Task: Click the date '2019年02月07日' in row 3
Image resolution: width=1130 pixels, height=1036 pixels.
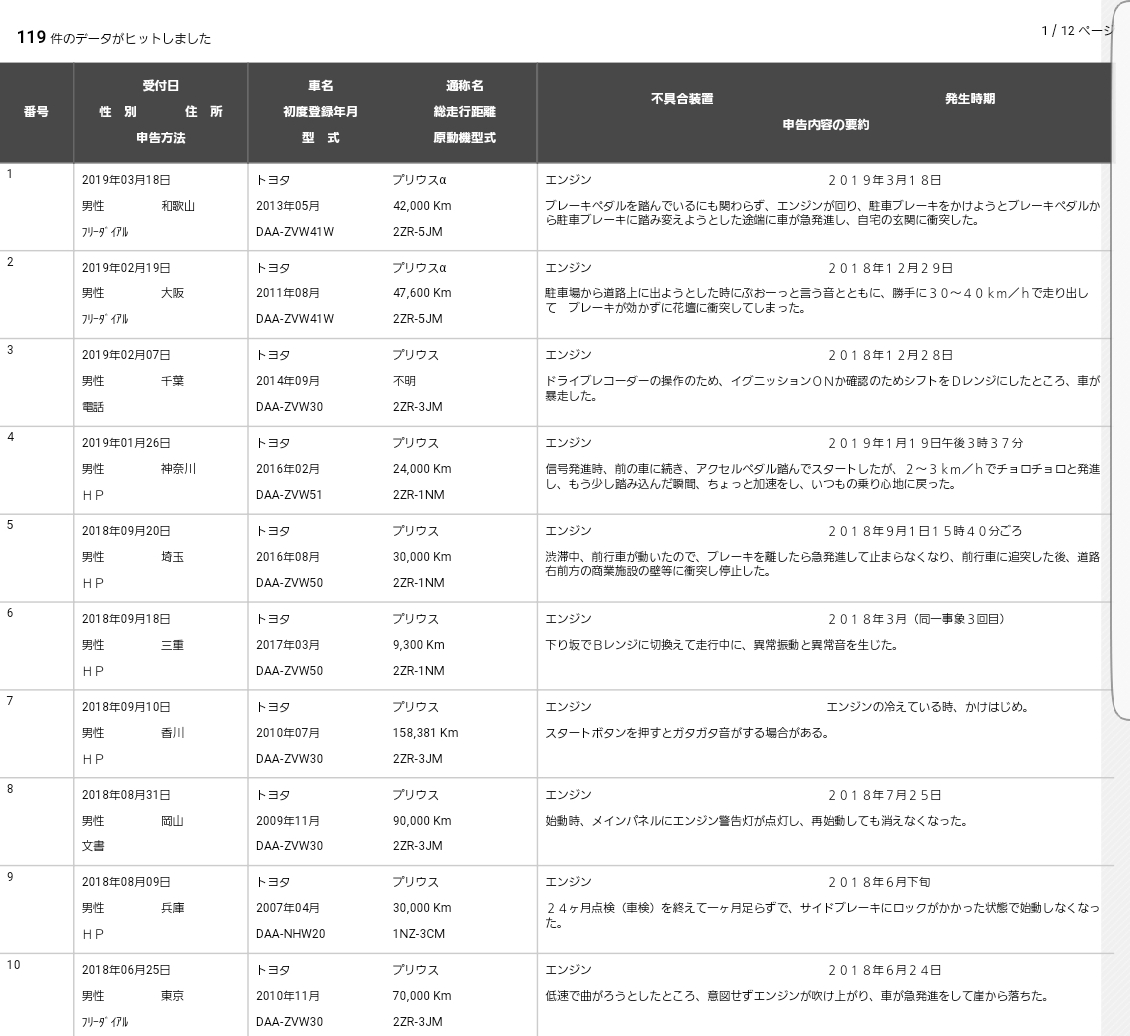Action: (126, 355)
